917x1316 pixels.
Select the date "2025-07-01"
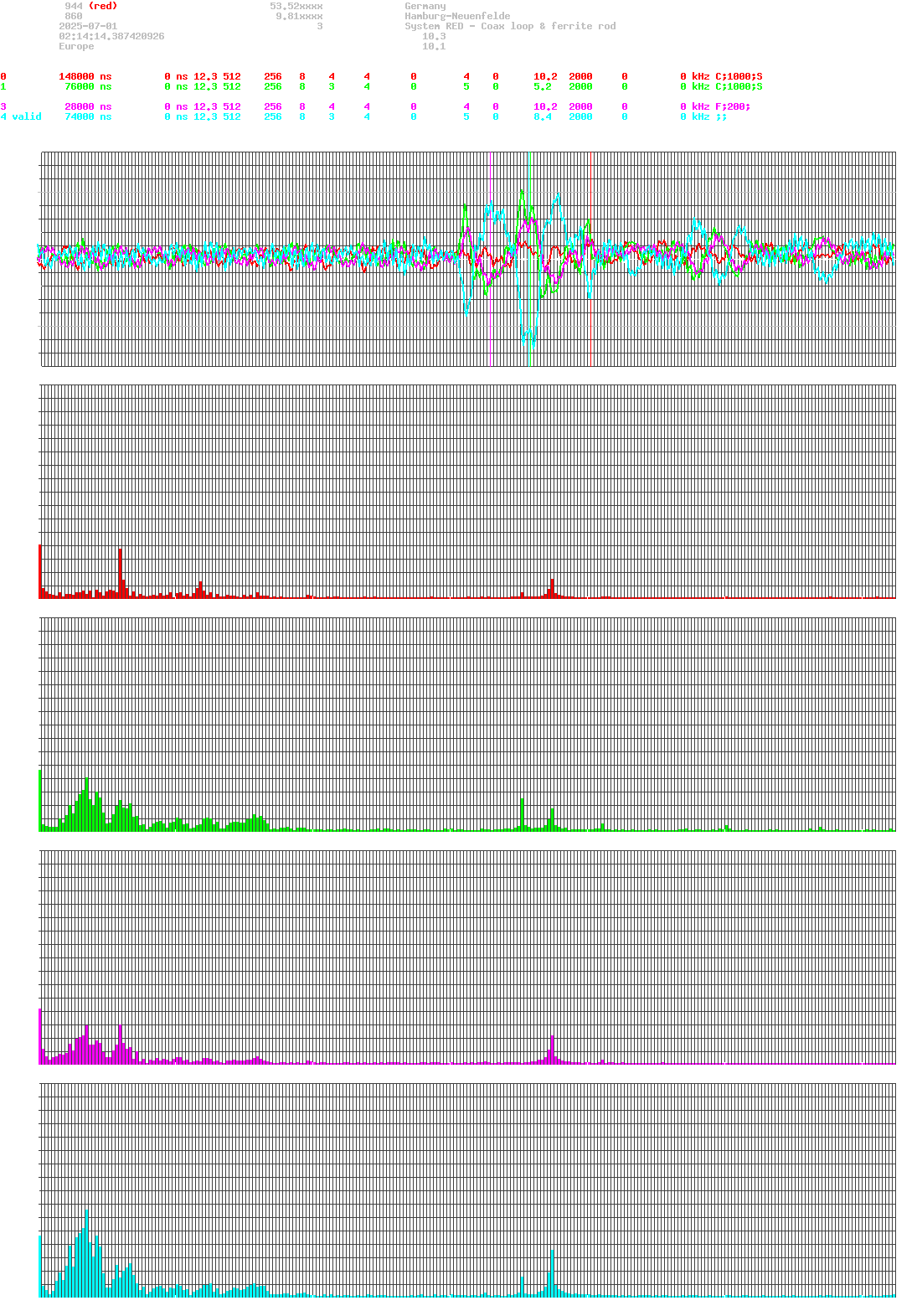pos(88,26)
